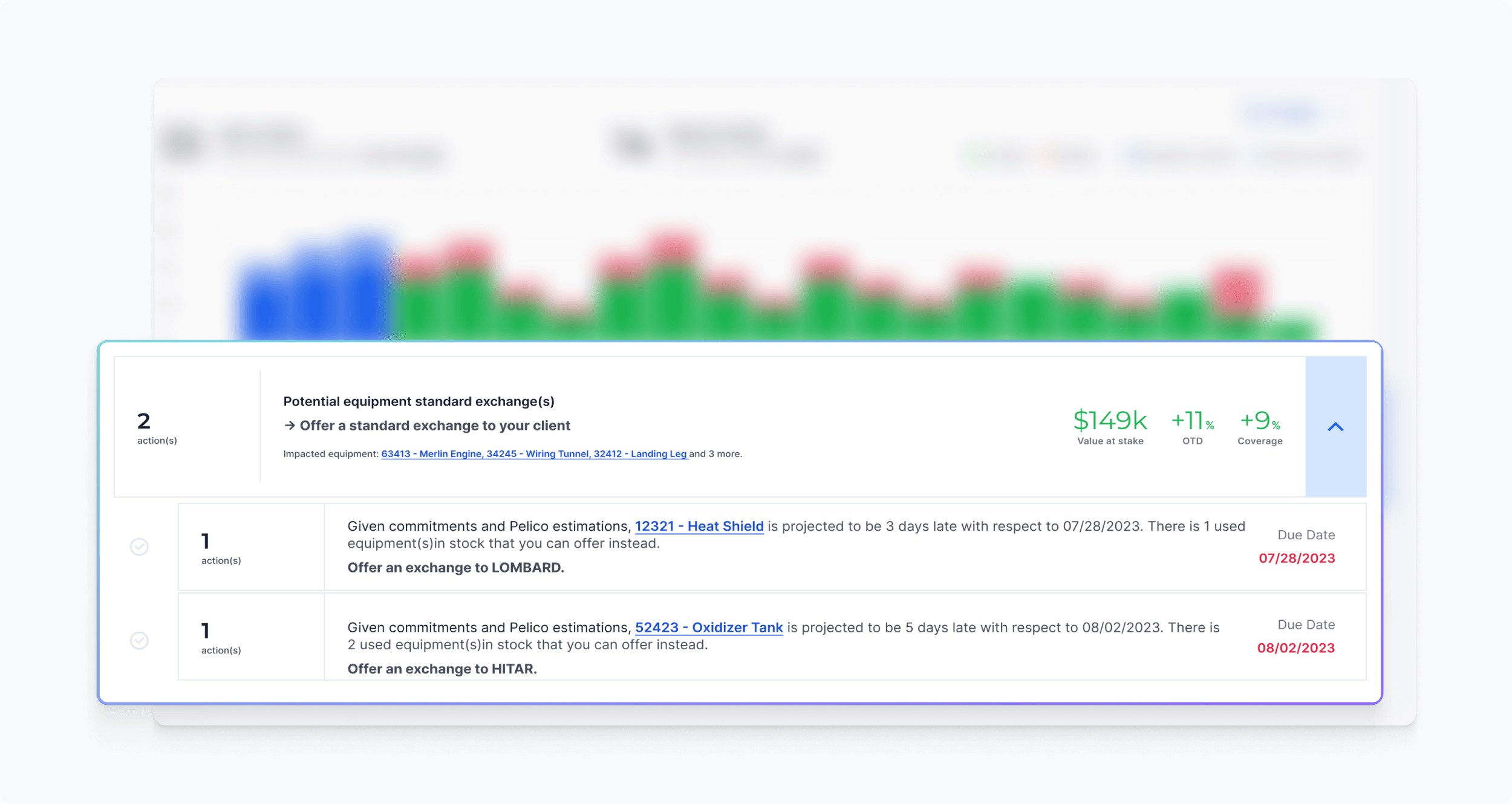Click the +11% OTD metric
The image size is (1512, 804).
click(x=1192, y=421)
